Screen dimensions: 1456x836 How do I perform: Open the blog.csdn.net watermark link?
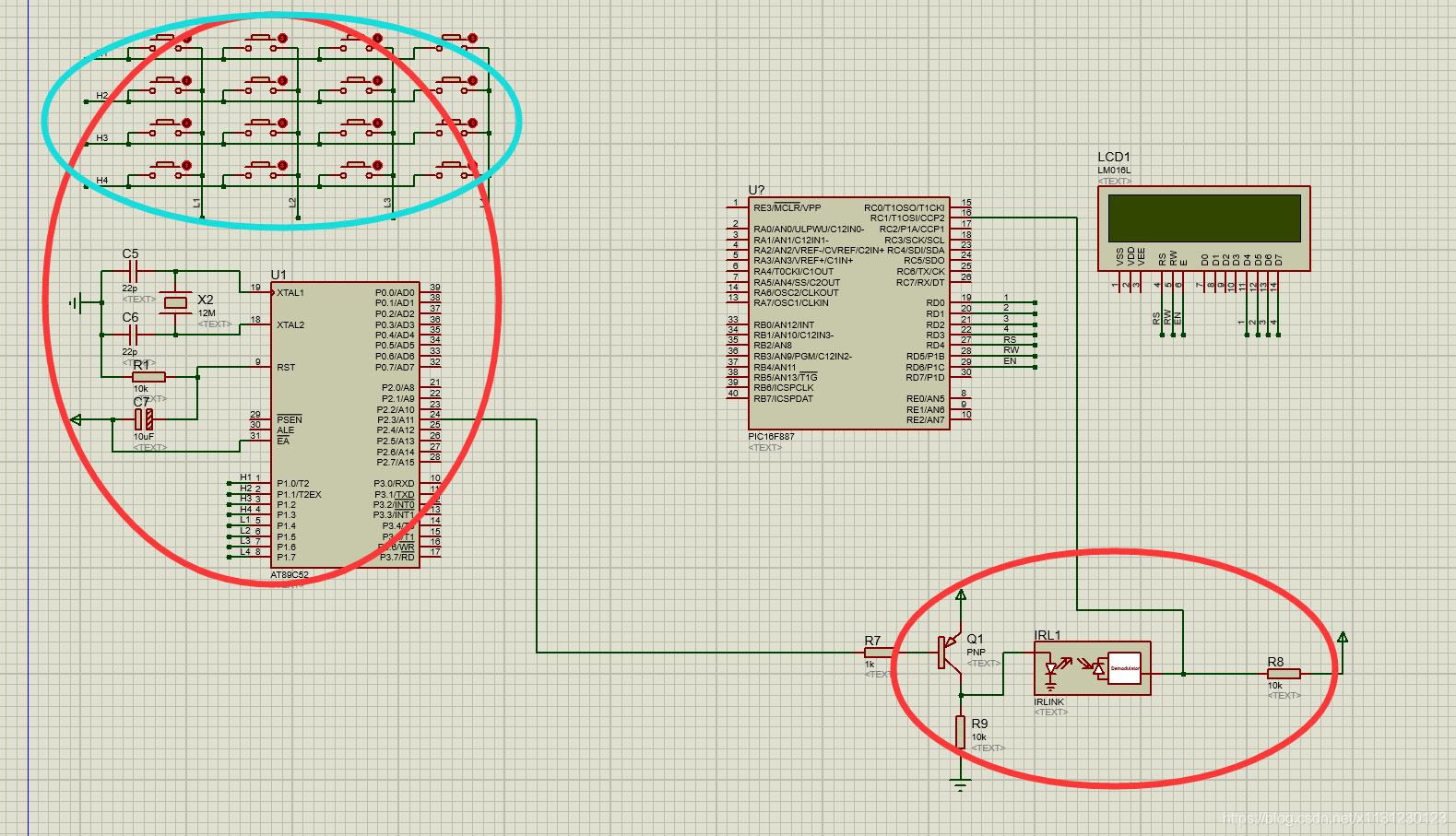tap(1333, 818)
